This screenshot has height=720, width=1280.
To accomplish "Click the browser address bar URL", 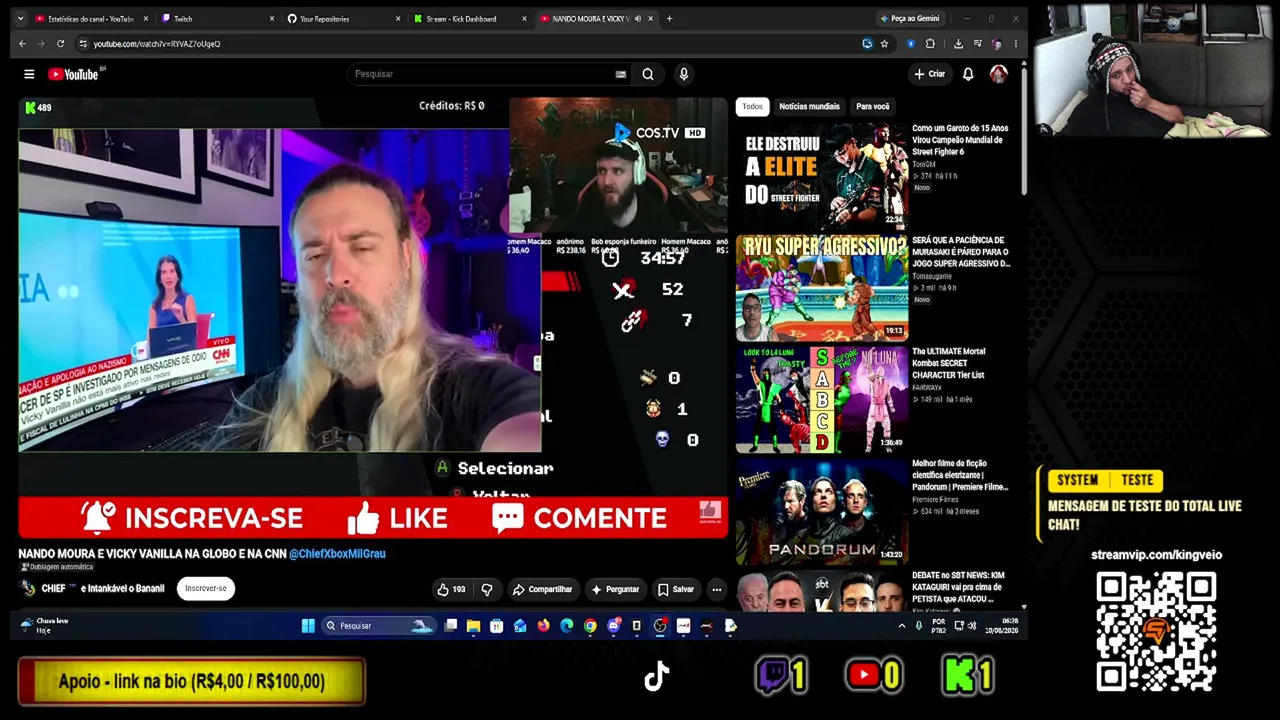I will (156, 44).
